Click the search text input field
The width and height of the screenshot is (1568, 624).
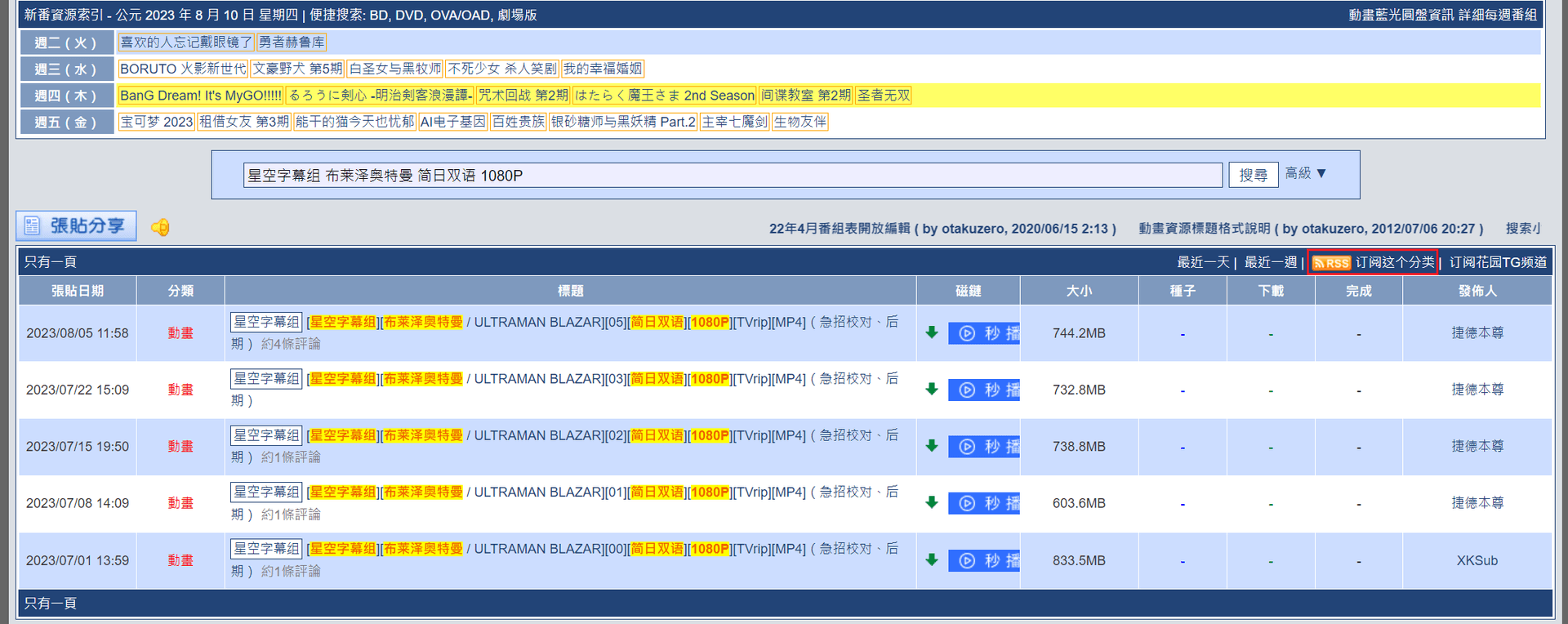click(733, 175)
